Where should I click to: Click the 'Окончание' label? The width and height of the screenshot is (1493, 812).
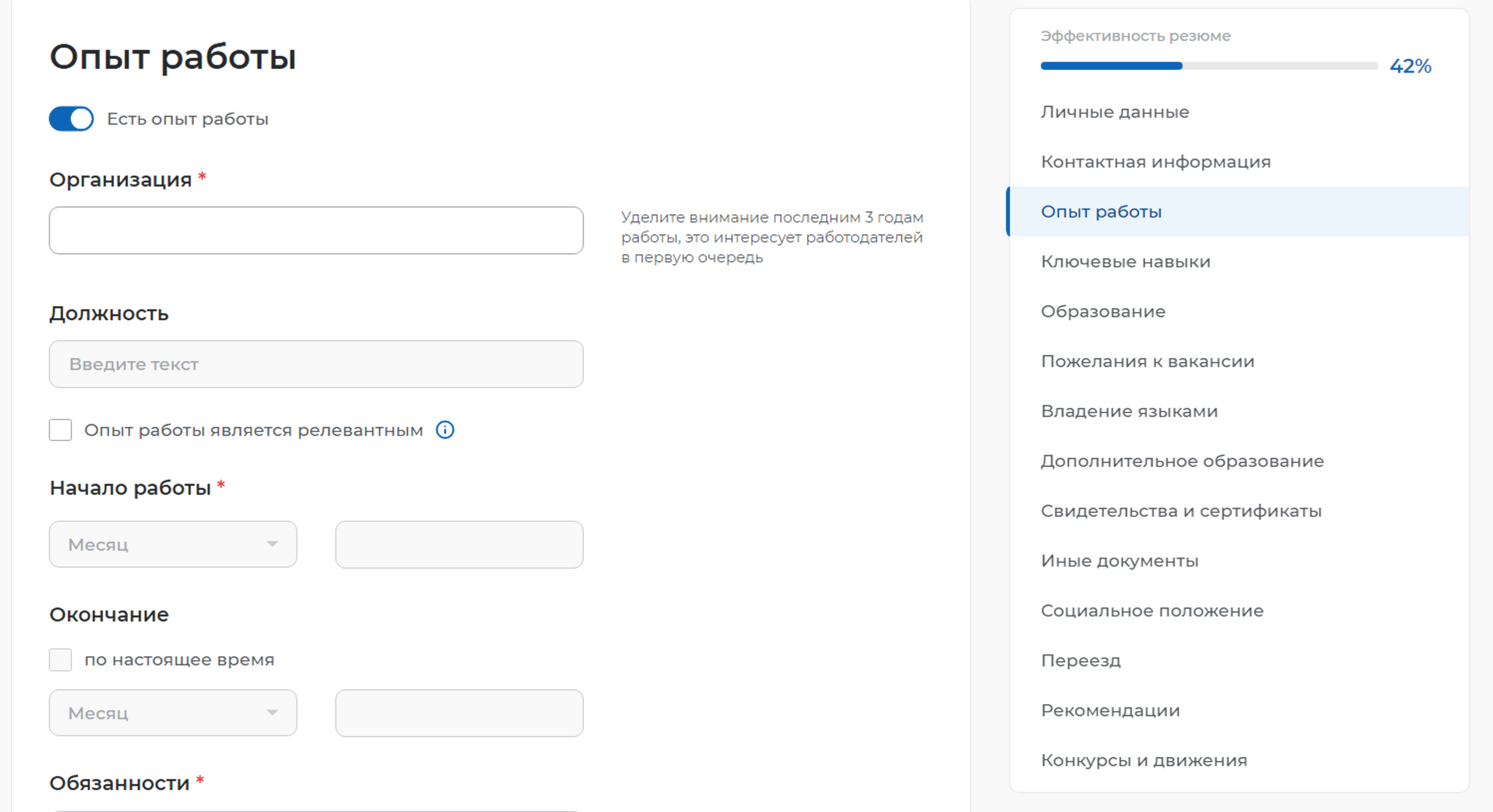(x=109, y=614)
